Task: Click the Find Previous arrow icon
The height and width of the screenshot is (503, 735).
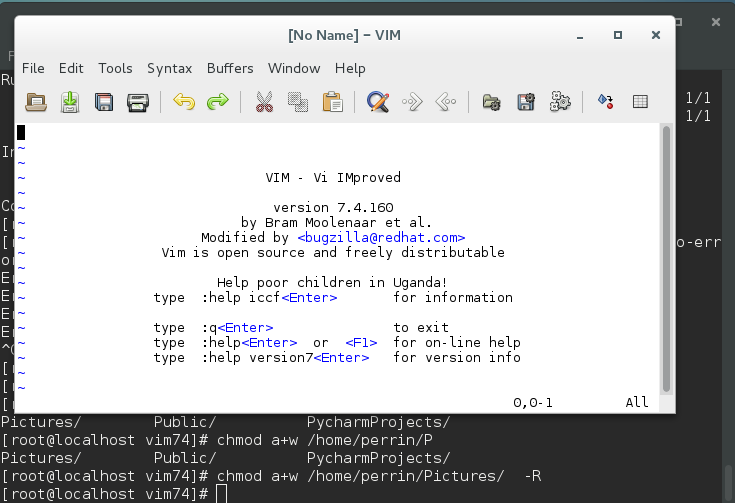Action: [x=446, y=102]
